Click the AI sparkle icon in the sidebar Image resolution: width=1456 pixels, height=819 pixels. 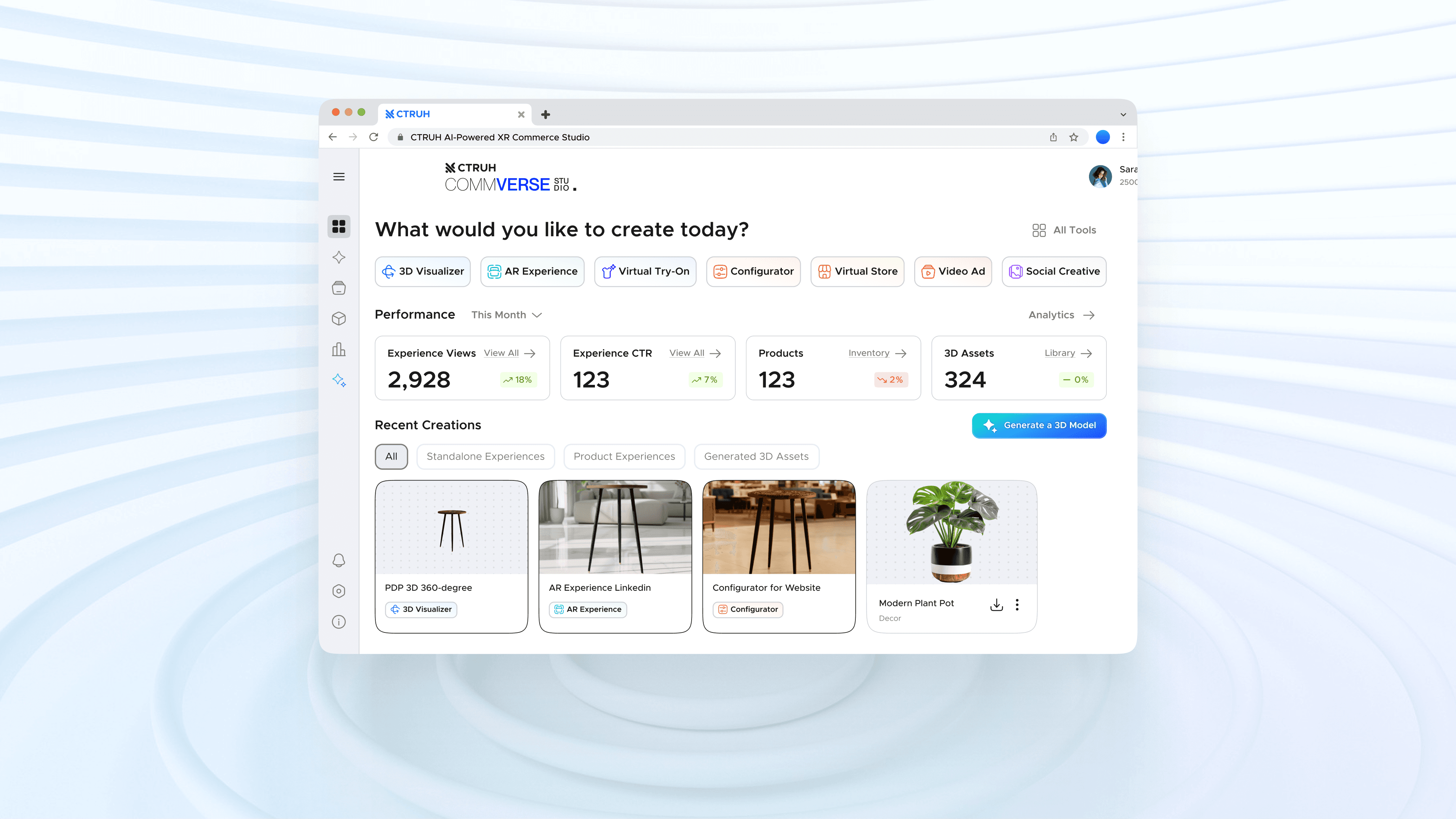pos(339,380)
